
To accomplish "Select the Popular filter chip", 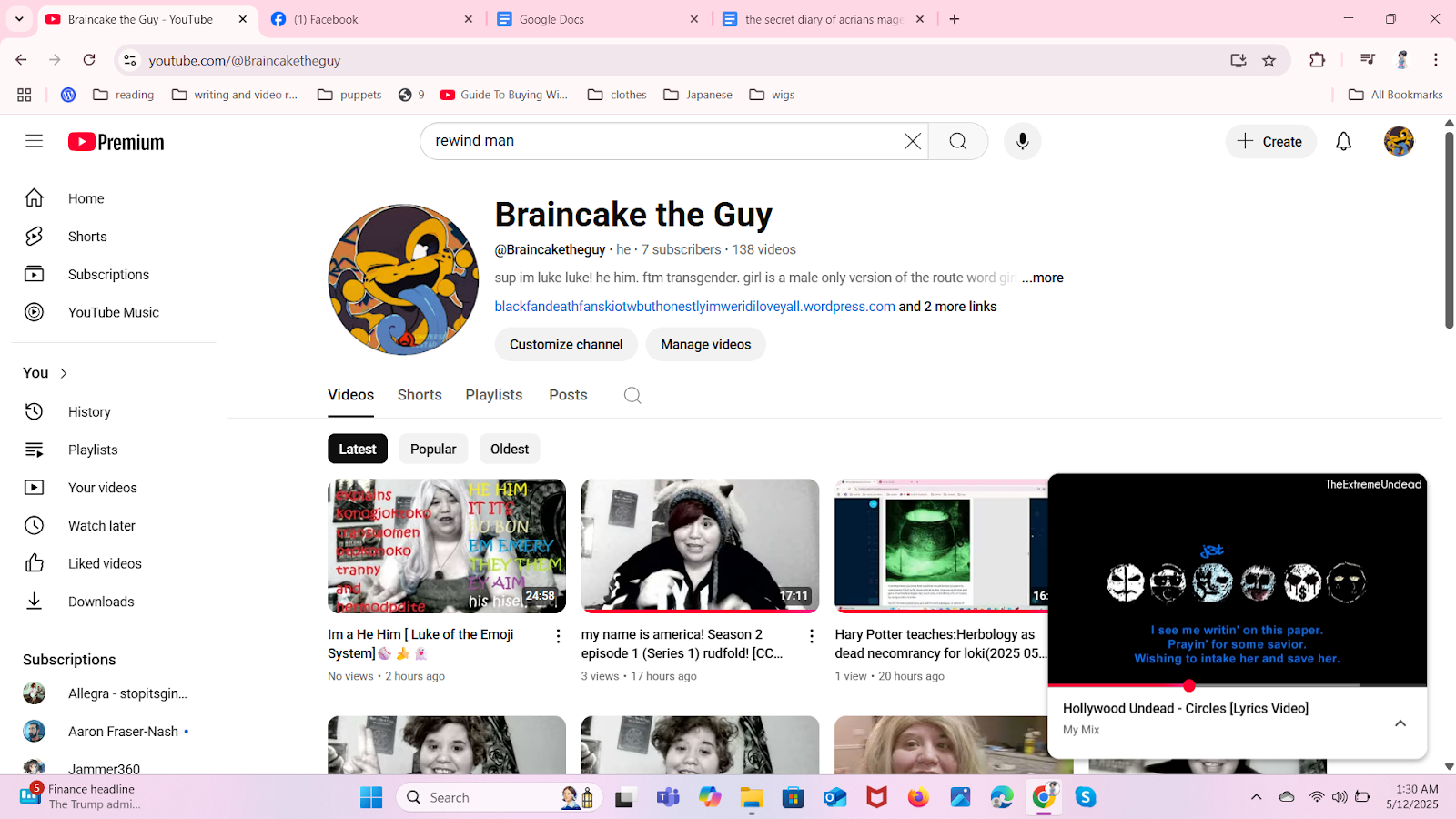I will click(433, 449).
